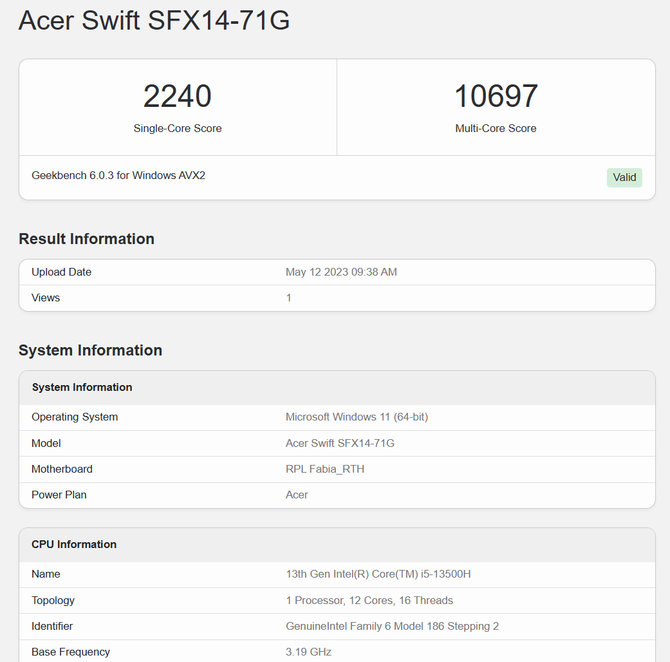The image size is (670, 662).
Task: Select the May 12 2023 09:38 AM value
Action: tap(341, 272)
